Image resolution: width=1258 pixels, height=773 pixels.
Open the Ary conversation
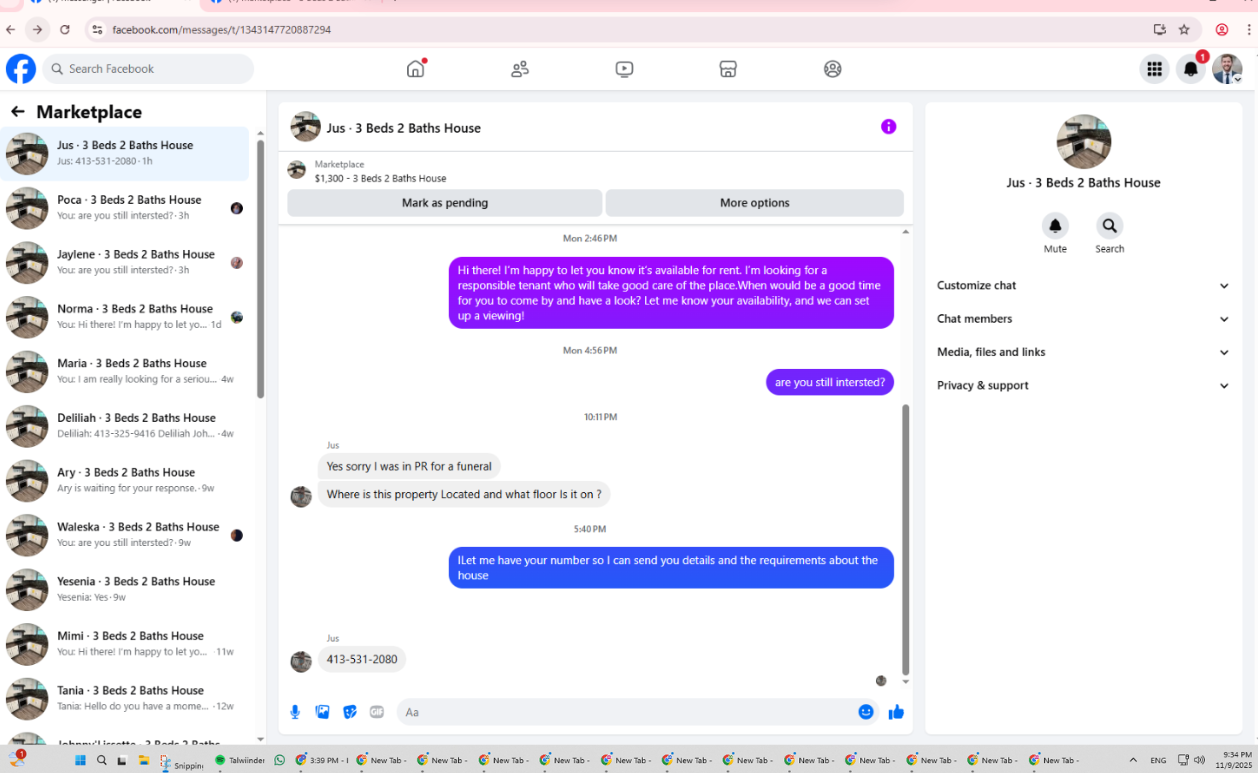(126, 480)
